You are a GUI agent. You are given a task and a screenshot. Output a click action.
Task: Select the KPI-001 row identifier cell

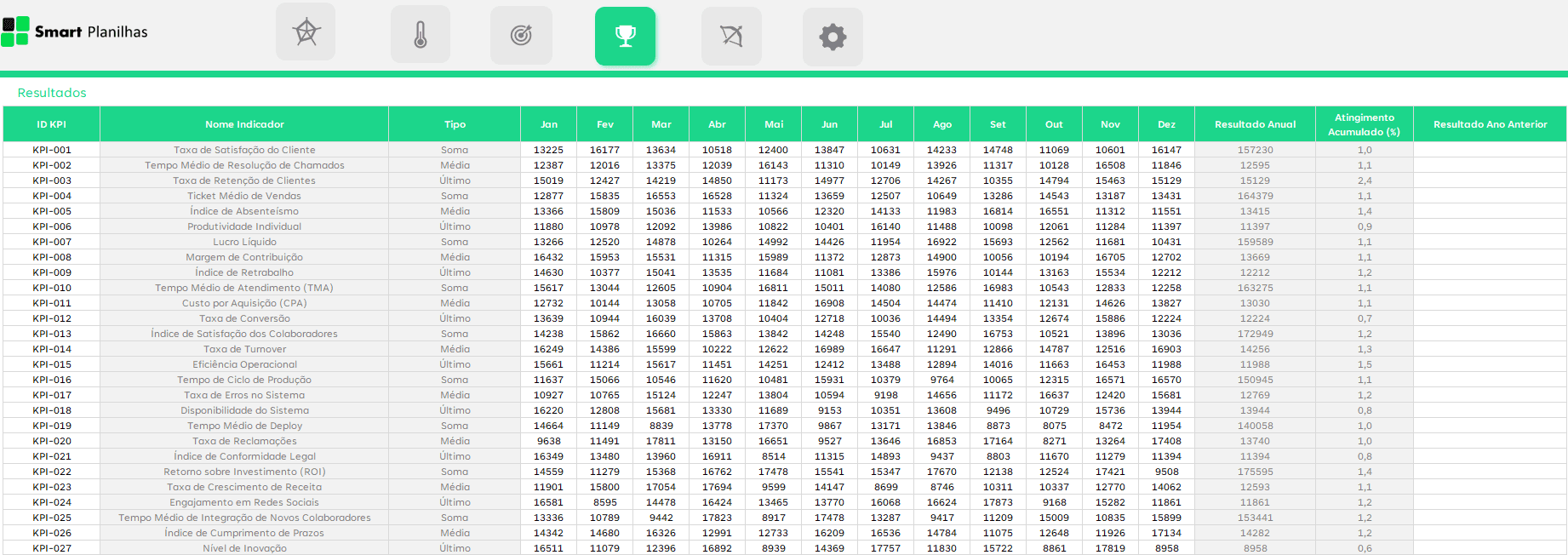[52, 150]
